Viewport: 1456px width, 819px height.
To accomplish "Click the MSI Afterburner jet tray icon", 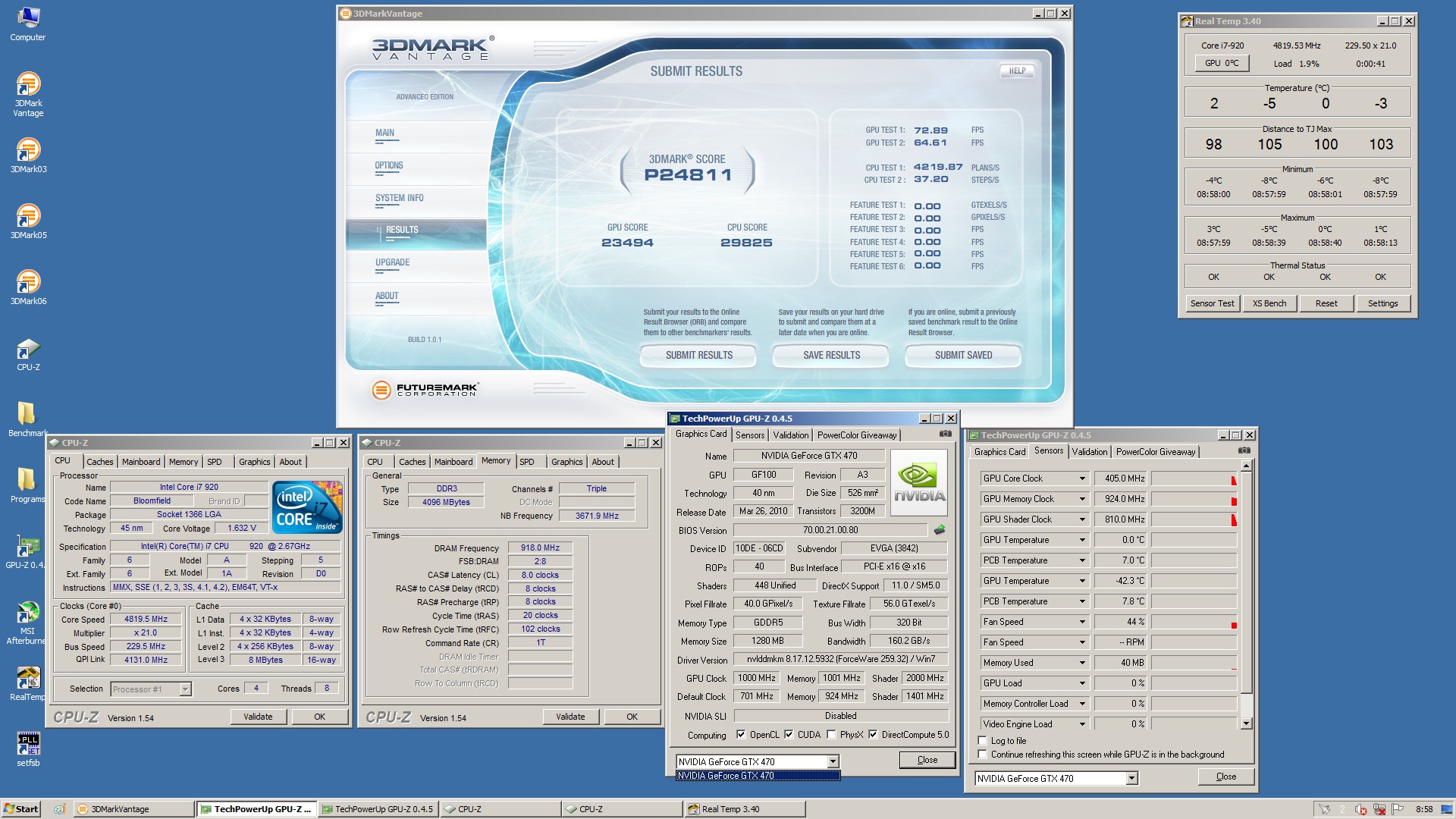I will coord(1324,809).
